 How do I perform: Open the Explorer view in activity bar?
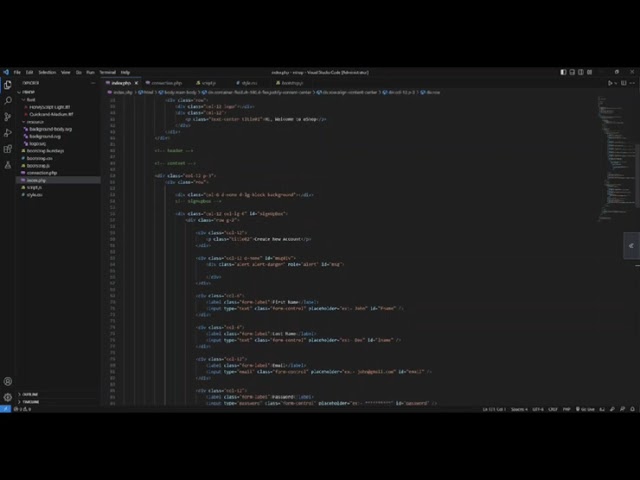(x=8, y=84)
